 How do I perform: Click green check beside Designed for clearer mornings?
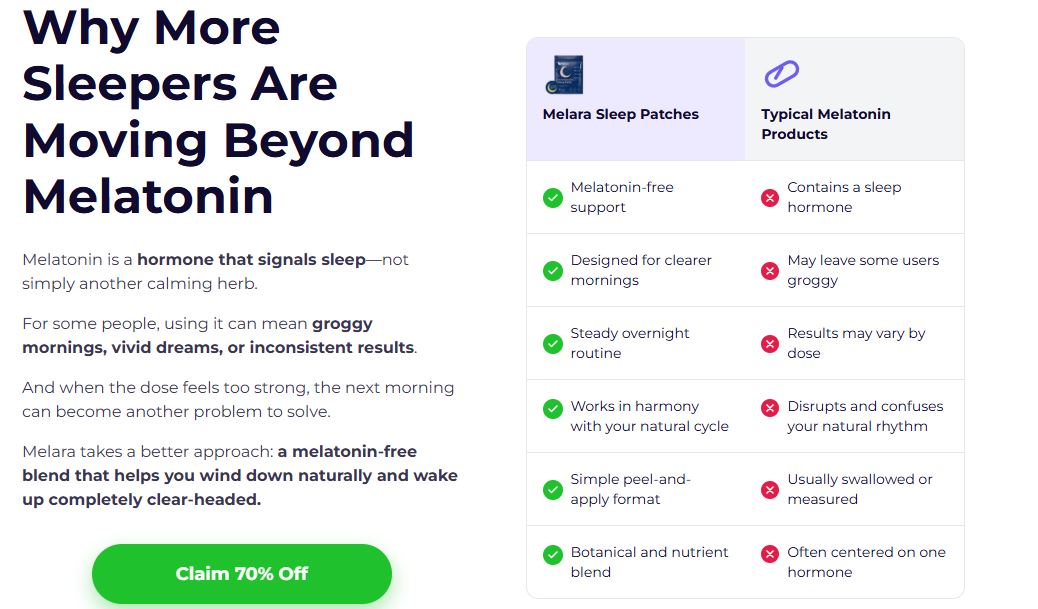click(553, 271)
